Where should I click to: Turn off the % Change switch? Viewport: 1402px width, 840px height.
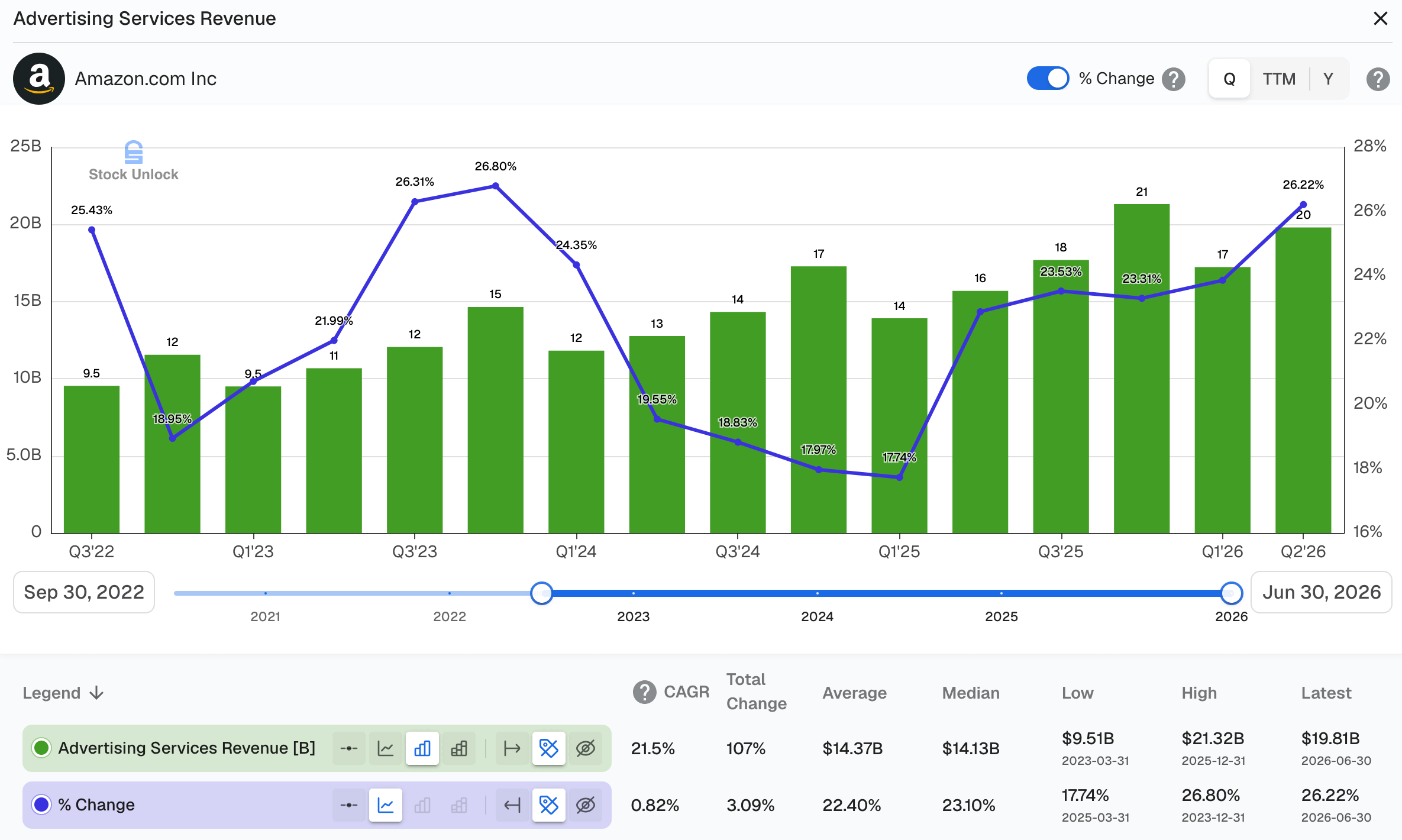(x=1048, y=78)
